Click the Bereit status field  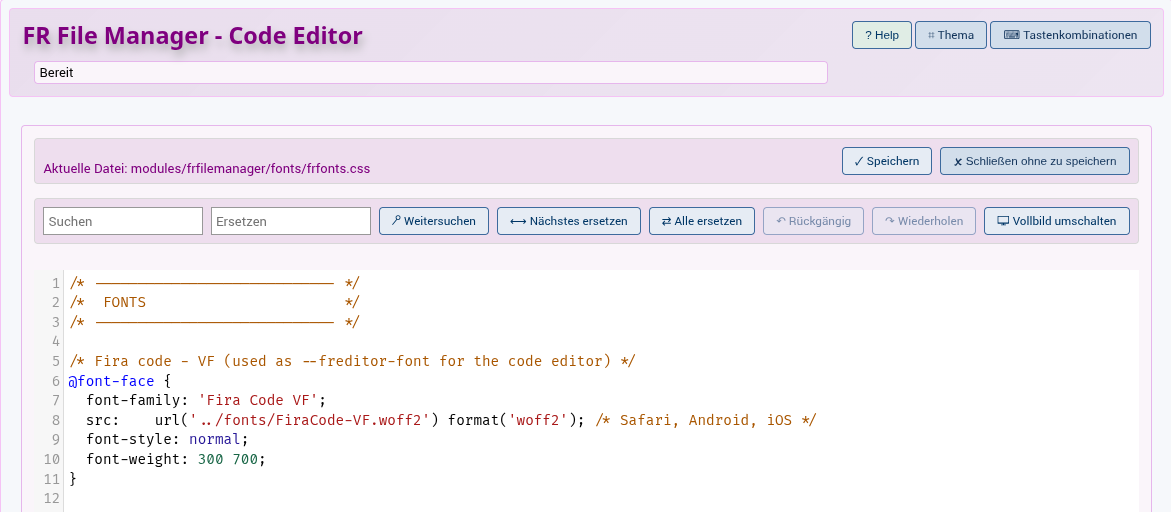coord(431,73)
